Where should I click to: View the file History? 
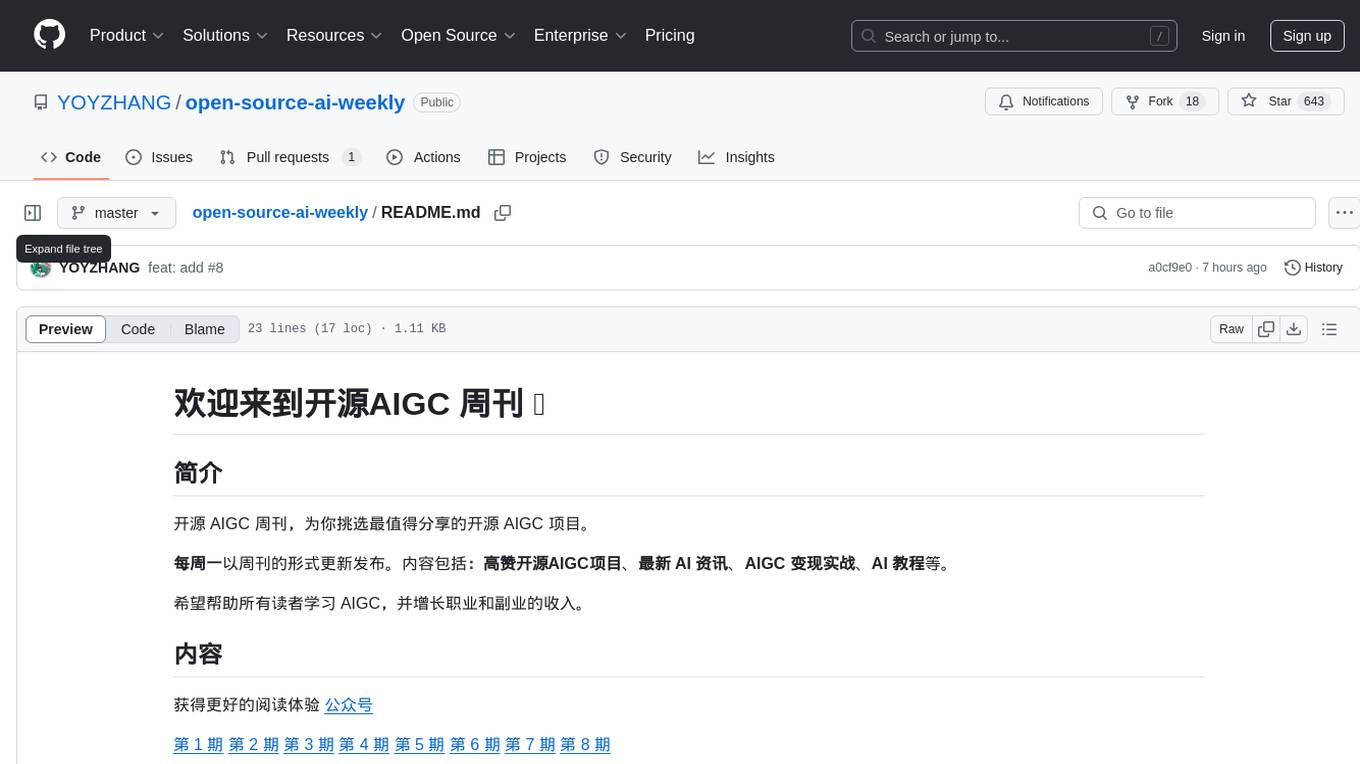click(1313, 267)
